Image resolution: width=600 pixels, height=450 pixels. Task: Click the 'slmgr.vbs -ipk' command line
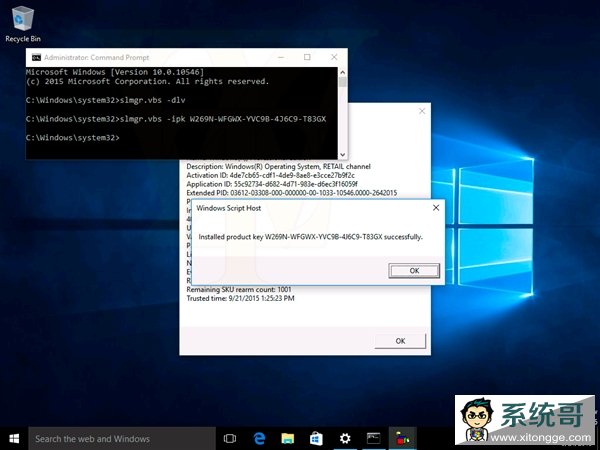(176, 119)
